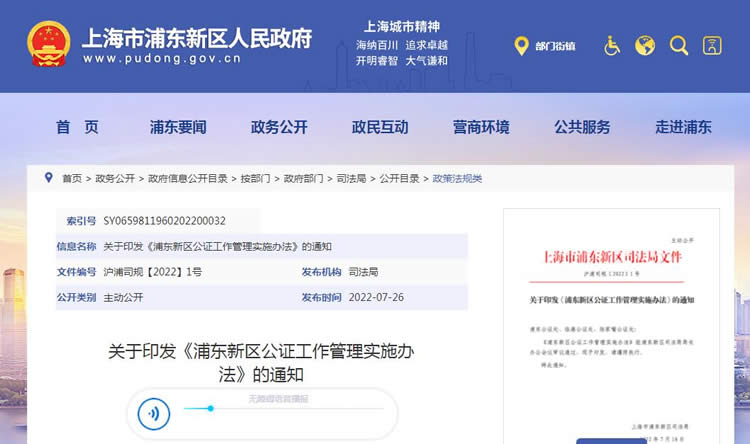Click the breadcrumb location marker icon
Image resolution: width=750 pixels, height=444 pixels.
[48, 178]
